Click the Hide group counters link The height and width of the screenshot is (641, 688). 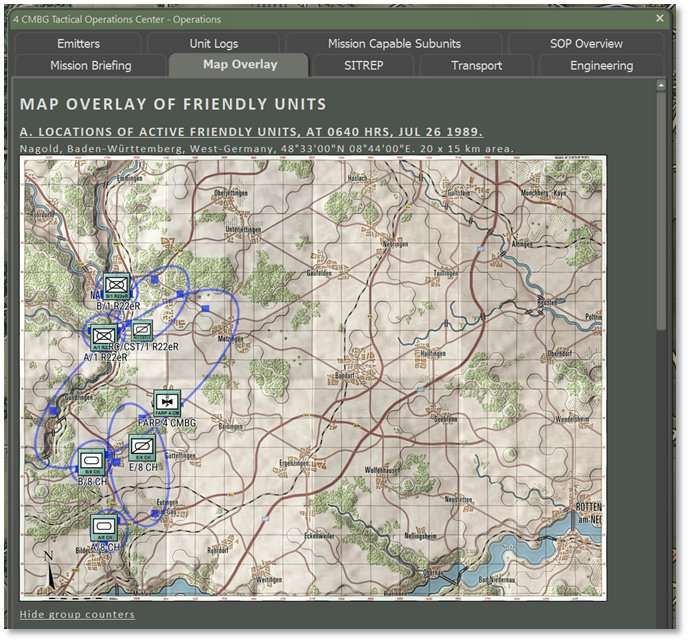click(77, 614)
